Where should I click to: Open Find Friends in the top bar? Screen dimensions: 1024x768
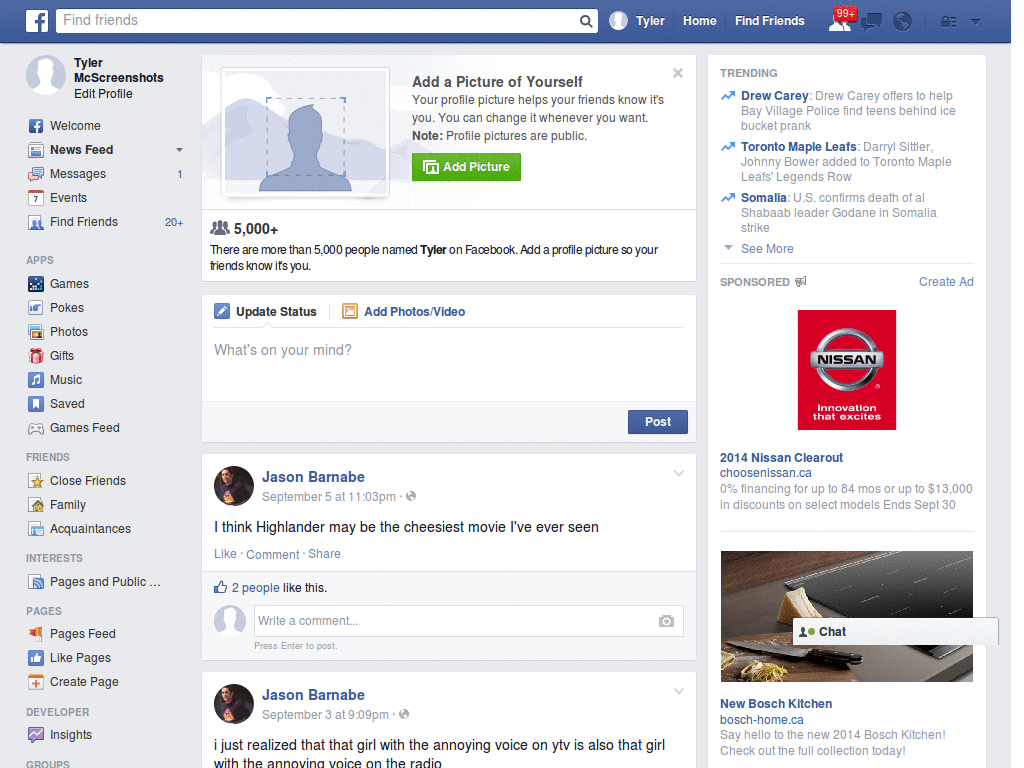coord(769,21)
